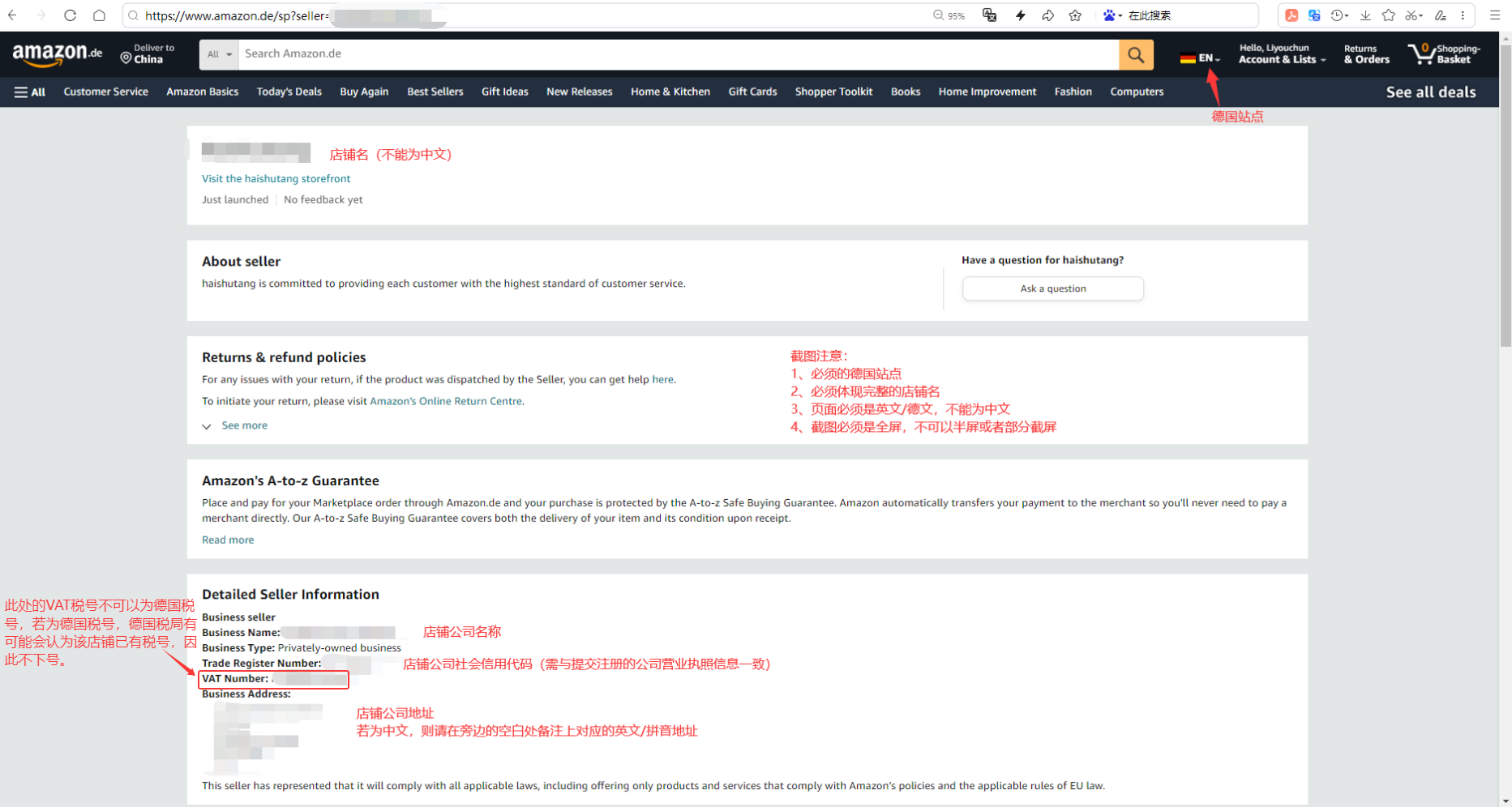Go to Customer Service
This screenshot has width=1512, height=807.
(x=105, y=92)
